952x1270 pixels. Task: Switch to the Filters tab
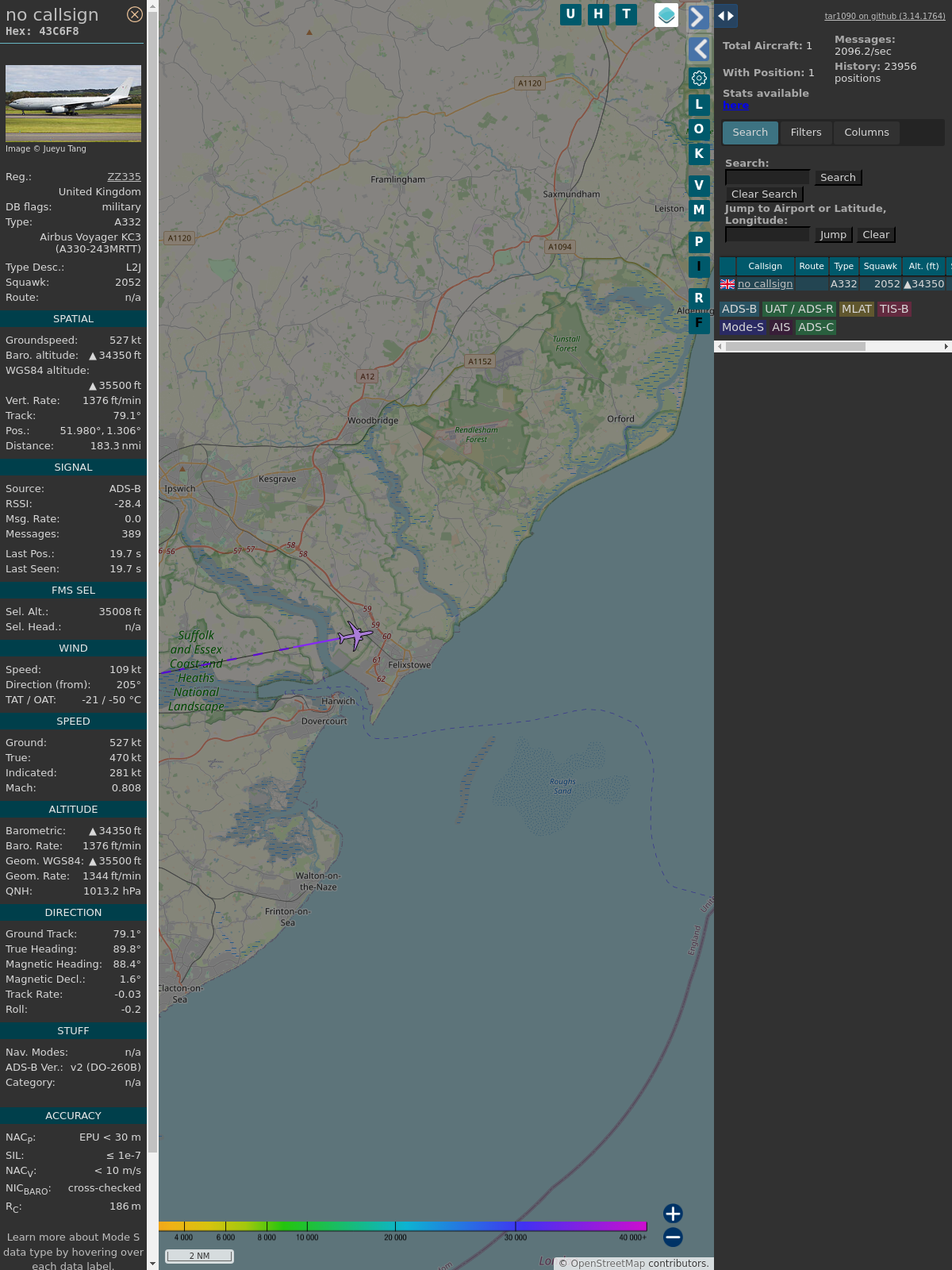[x=806, y=133]
